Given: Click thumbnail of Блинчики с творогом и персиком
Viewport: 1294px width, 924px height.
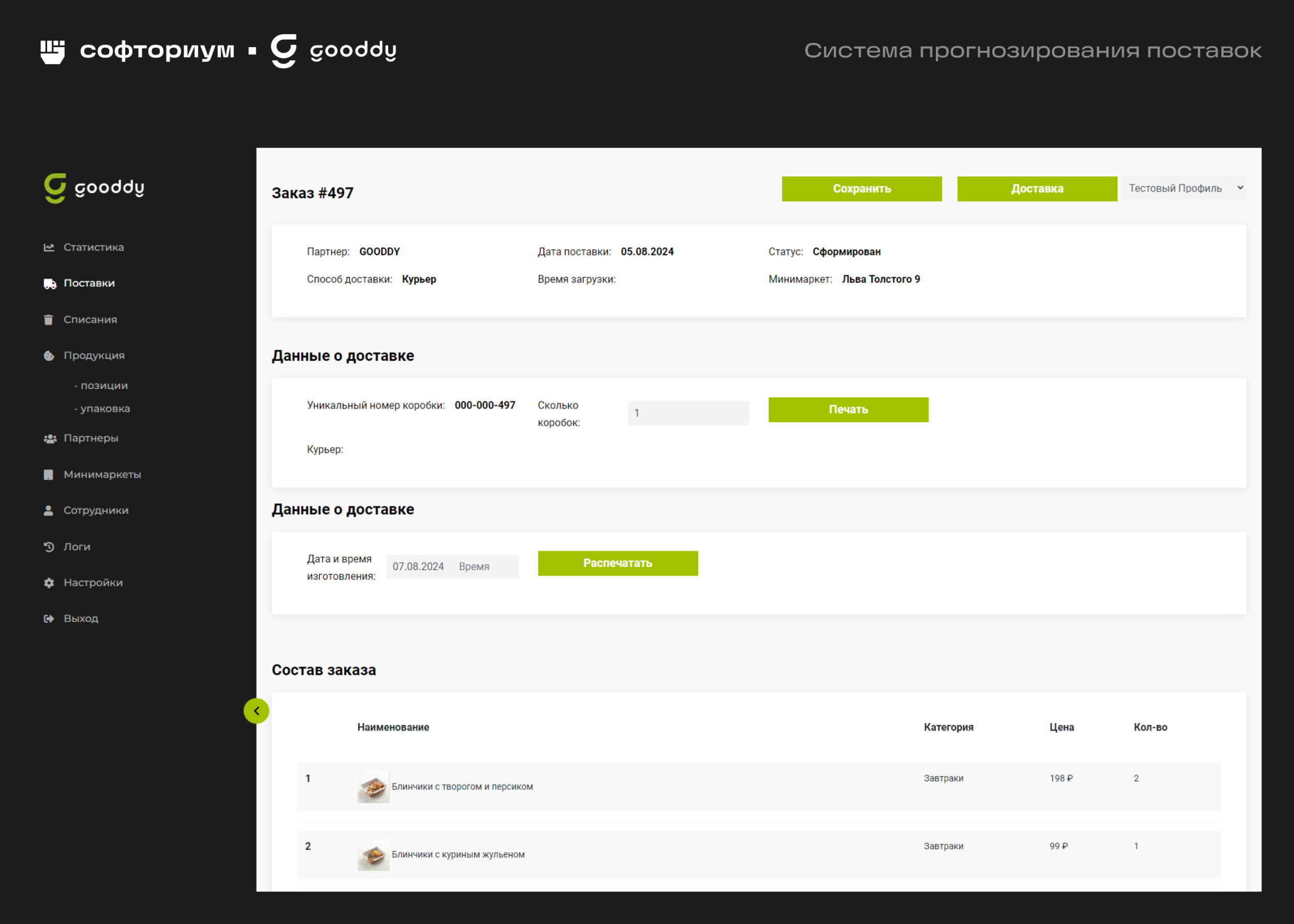Looking at the screenshot, I should 373,787.
